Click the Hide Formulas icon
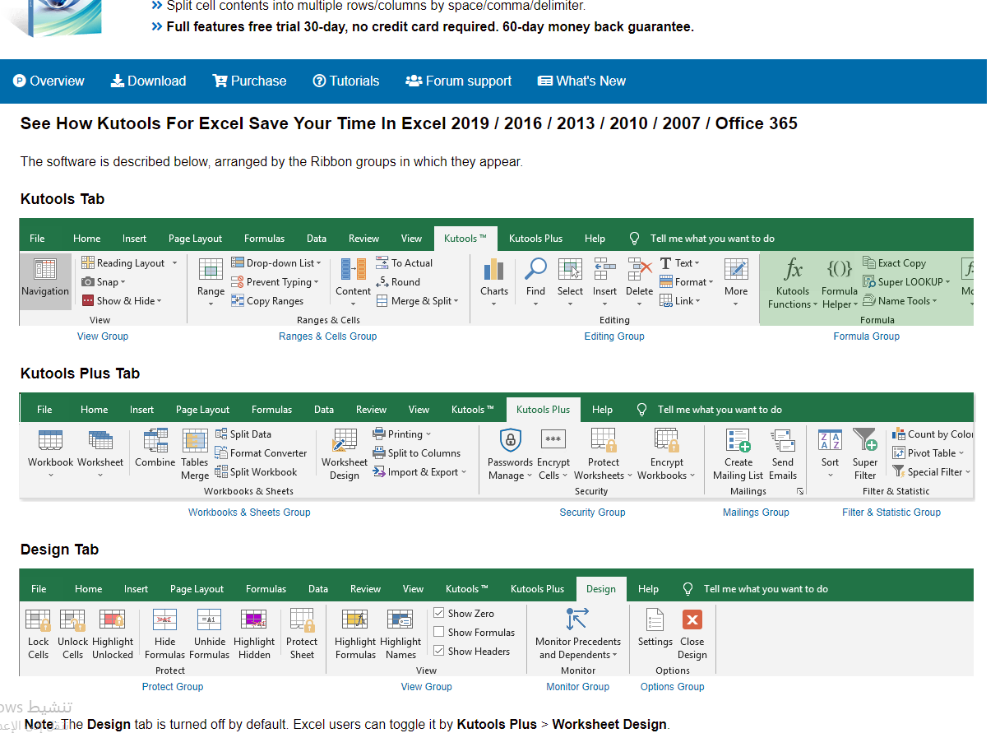The height and width of the screenshot is (747, 1000). coord(165,620)
